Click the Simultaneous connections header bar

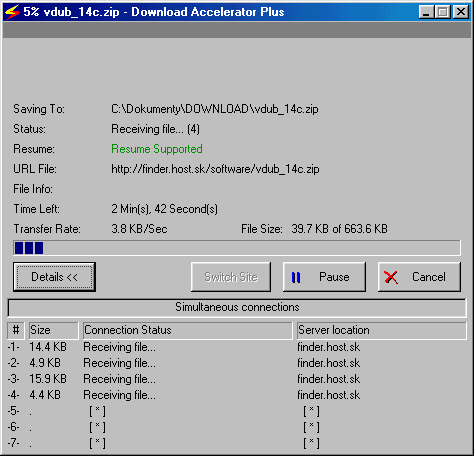point(237,307)
